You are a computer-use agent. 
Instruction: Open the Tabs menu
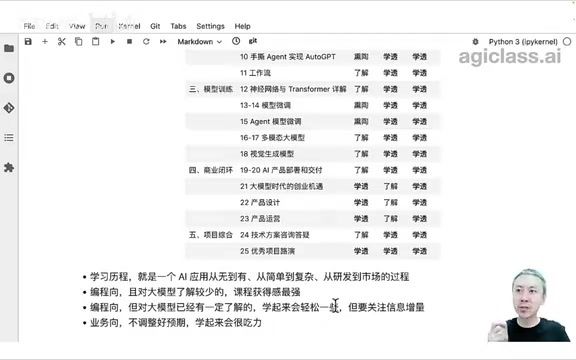point(178,26)
